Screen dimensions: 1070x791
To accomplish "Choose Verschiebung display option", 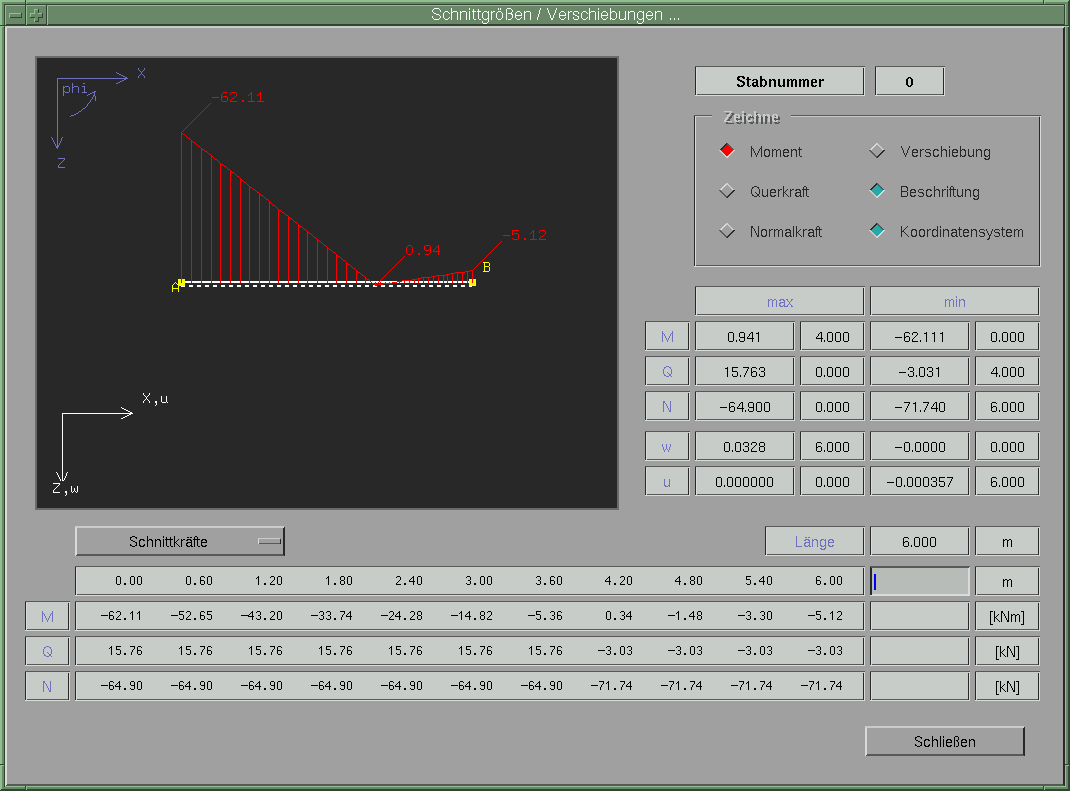I will point(877,152).
